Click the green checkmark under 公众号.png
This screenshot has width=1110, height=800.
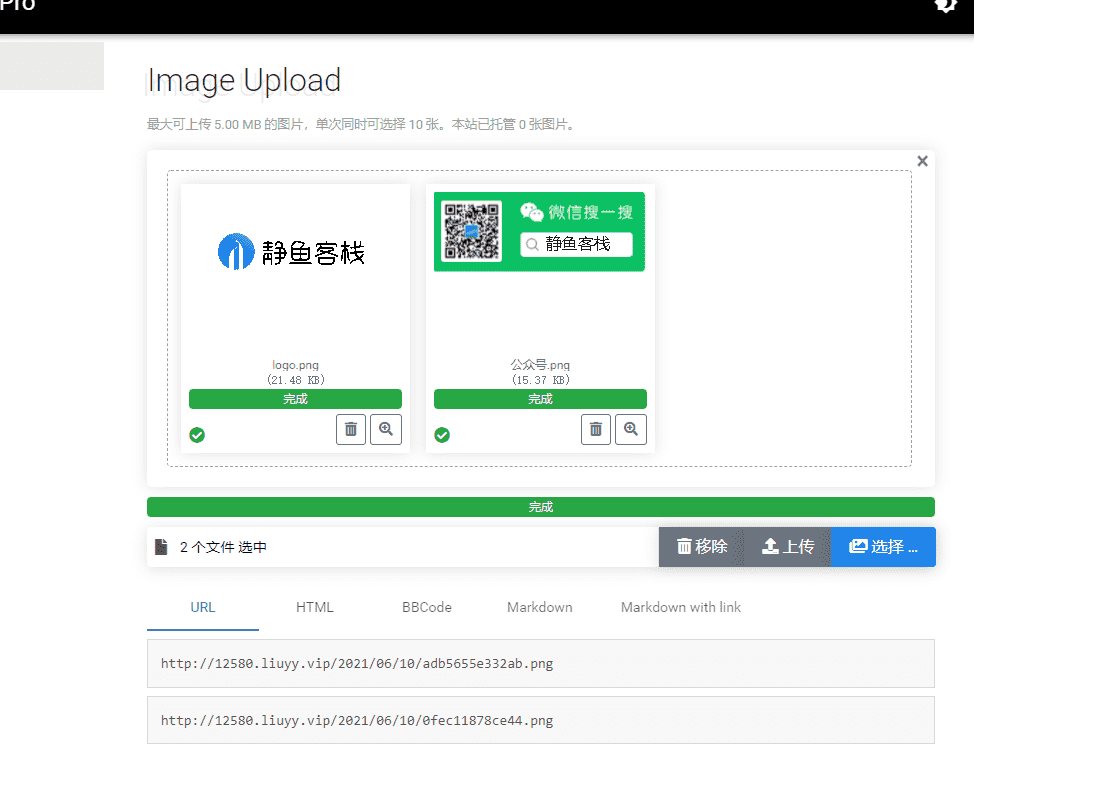coord(442,435)
